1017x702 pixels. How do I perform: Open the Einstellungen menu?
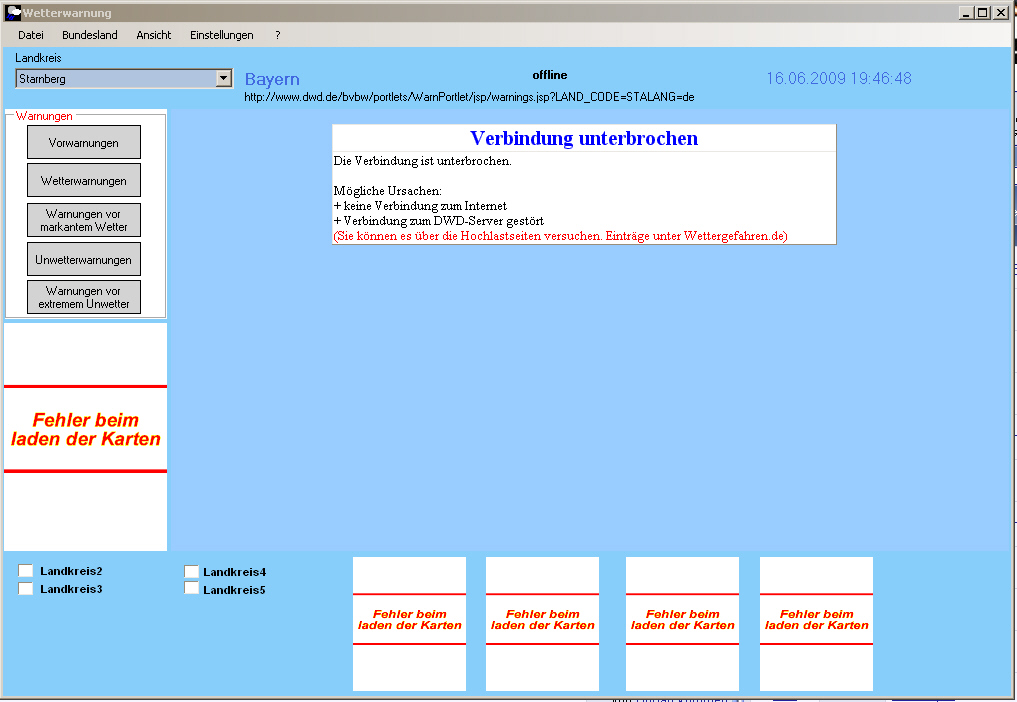[221, 35]
